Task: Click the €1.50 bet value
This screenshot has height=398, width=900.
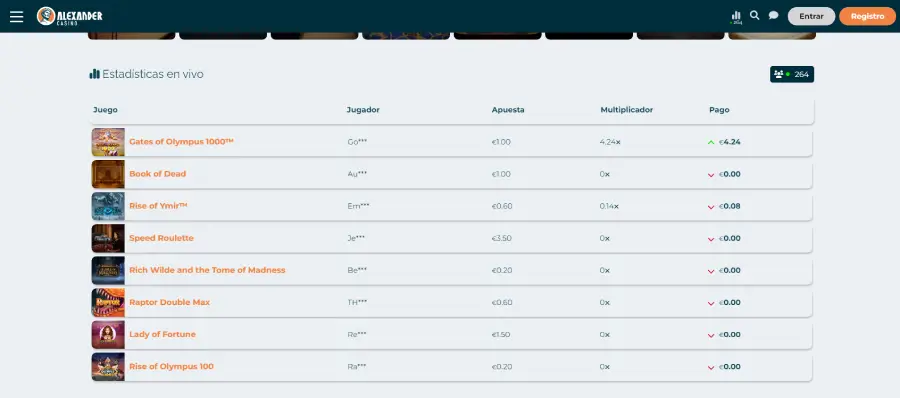Action: (501, 335)
